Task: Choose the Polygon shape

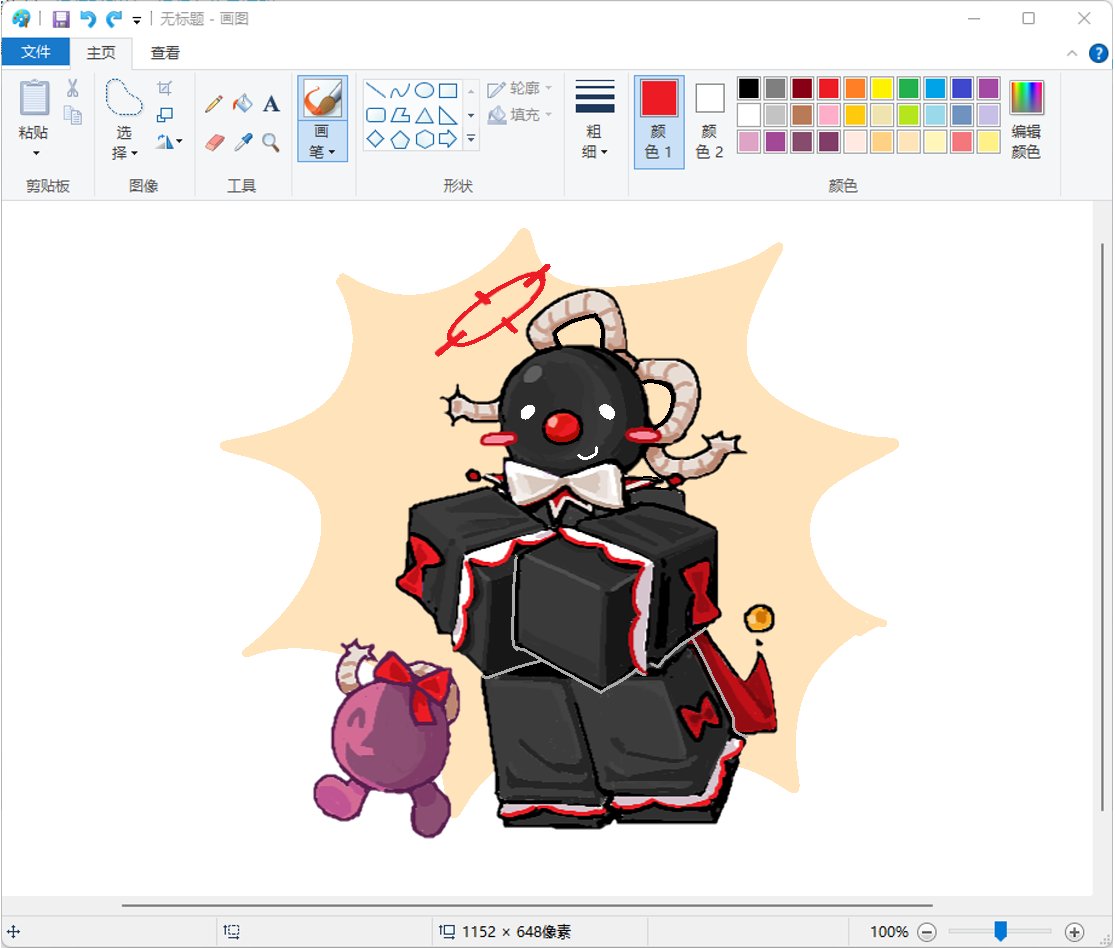Action: tap(400, 115)
